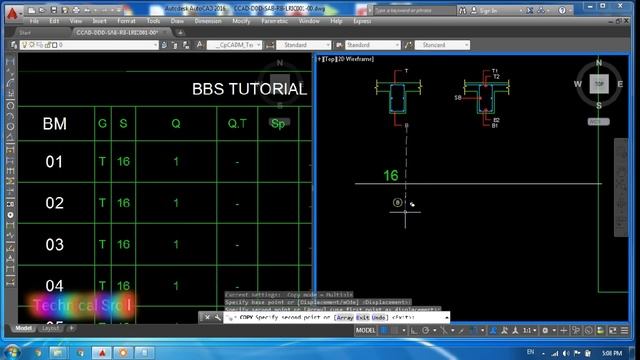Screen dimensions: 640x360
Task: Toggle Polar tracking in status bar
Action: [x=426, y=331]
